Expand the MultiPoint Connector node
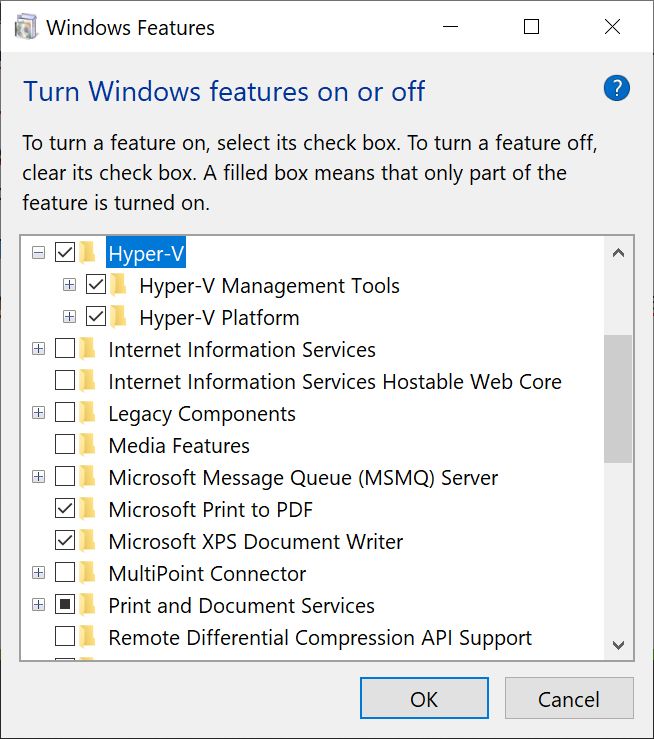The height and width of the screenshot is (739, 654). [38, 573]
